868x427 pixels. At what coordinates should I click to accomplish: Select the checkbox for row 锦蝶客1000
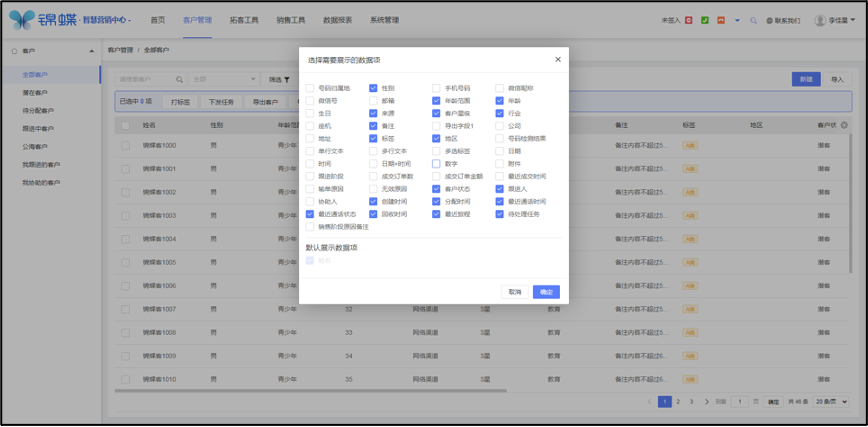click(x=126, y=145)
